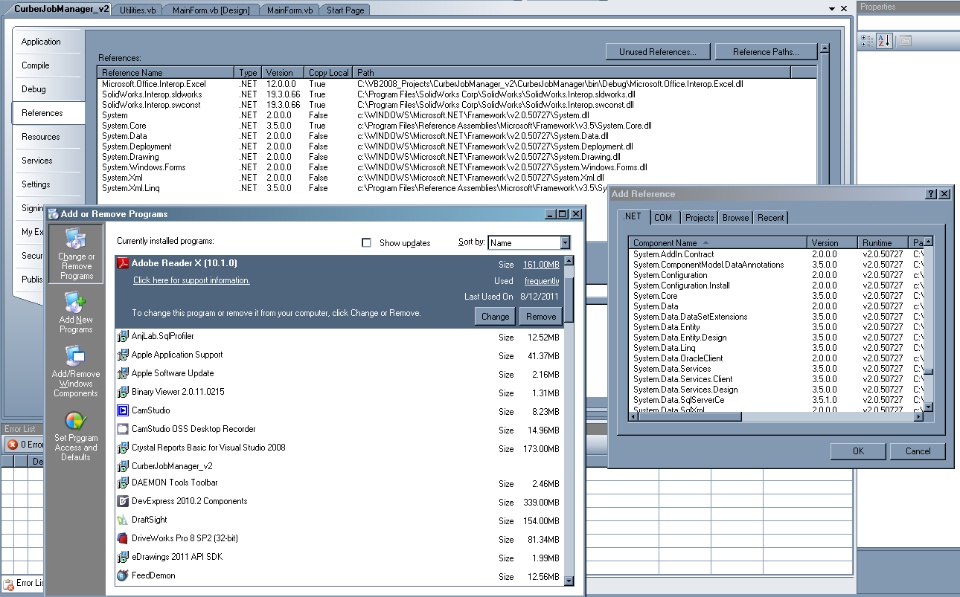Click the DevExpress 2010.2 Components icon
This screenshot has height=597, width=960.
(122, 501)
